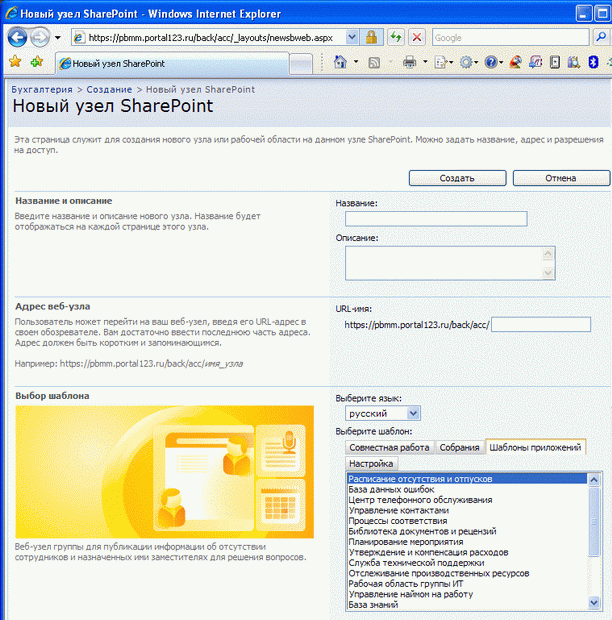
Task: Select Отслеживание производственных ресурсов template
Action: pyautogui.click(x=467, y=573)
